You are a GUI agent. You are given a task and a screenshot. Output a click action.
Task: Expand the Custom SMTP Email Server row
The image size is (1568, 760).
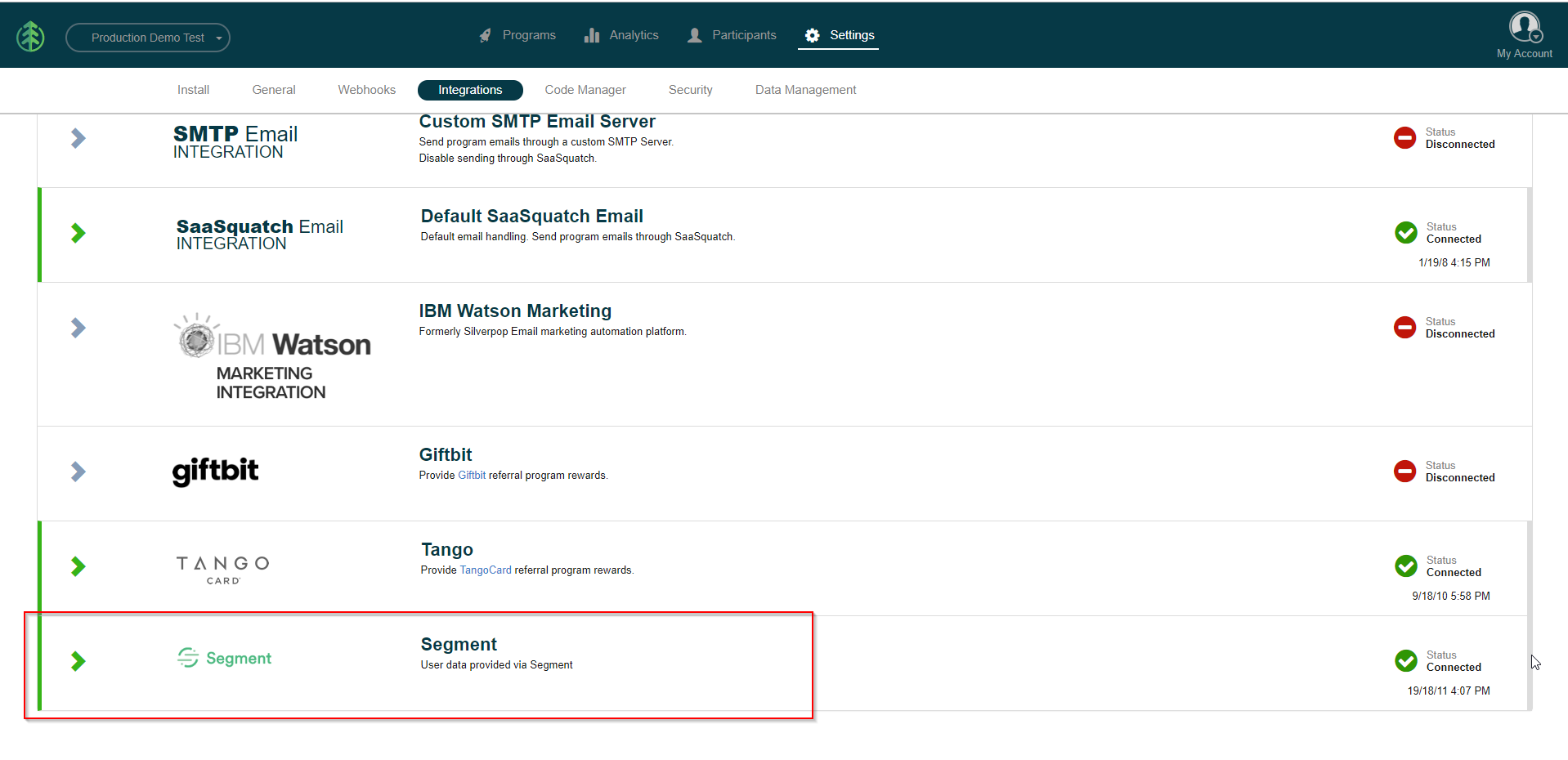[78, 138]
